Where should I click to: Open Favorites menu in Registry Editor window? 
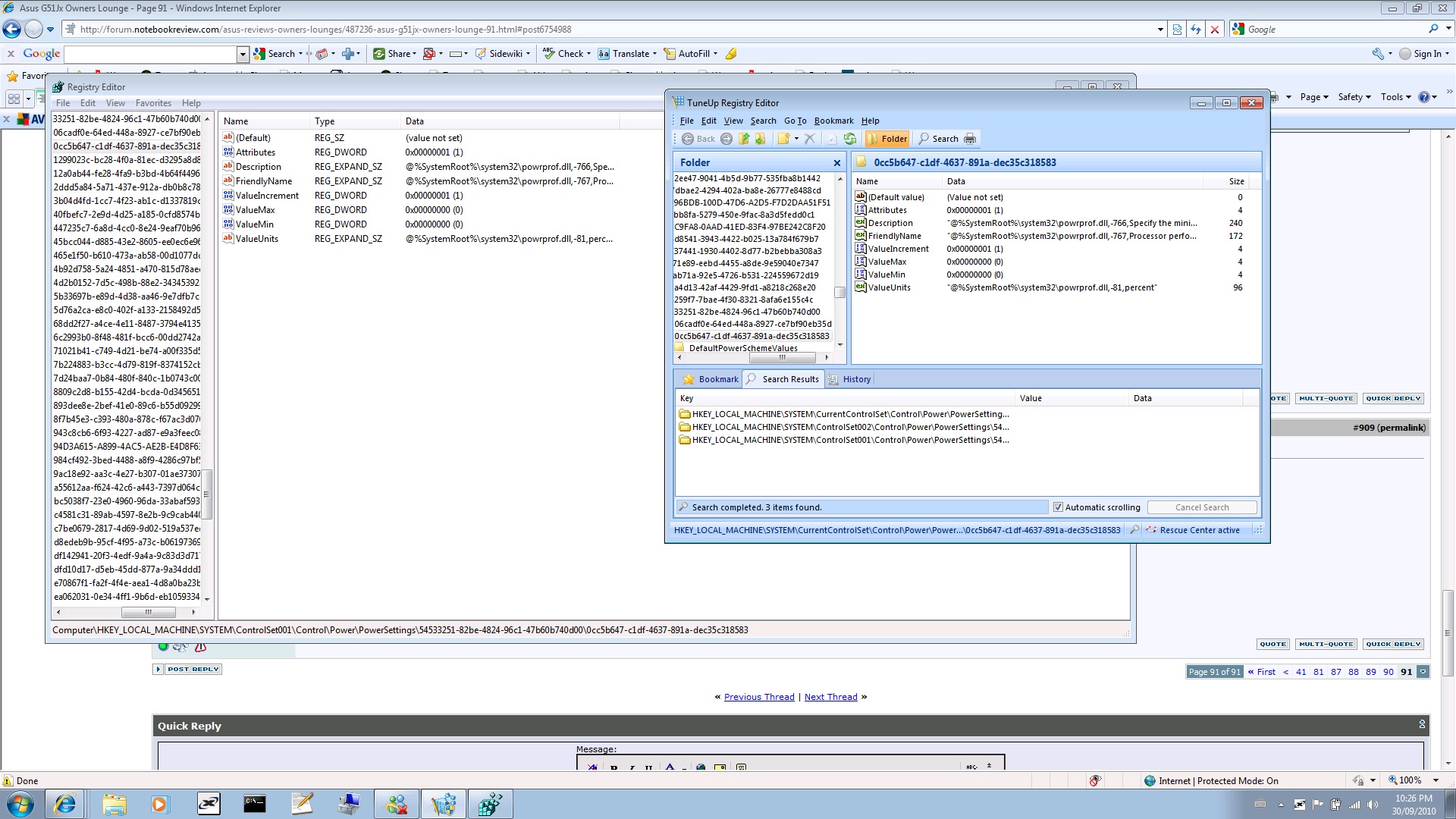pos(153,103)
